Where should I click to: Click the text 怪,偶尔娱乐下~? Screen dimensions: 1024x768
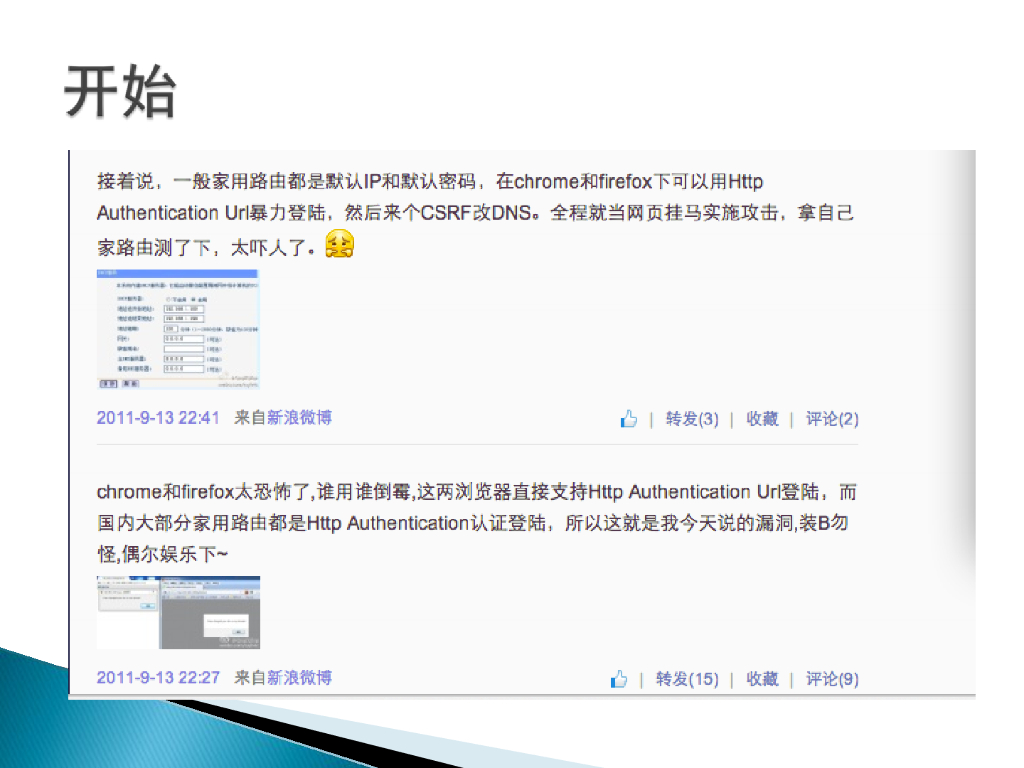(x=163, y=554)
